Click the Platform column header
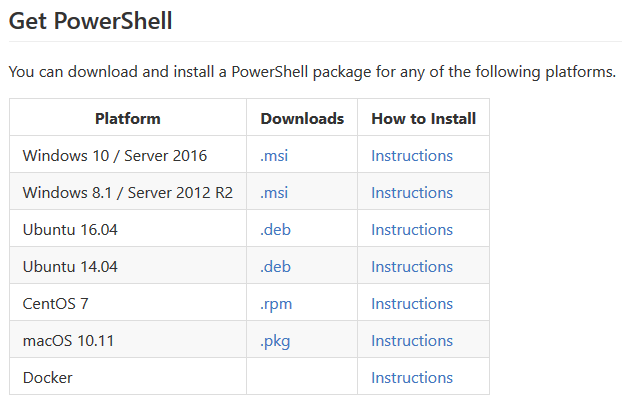The height and width of the screenshot is (398, 622). 128,119
